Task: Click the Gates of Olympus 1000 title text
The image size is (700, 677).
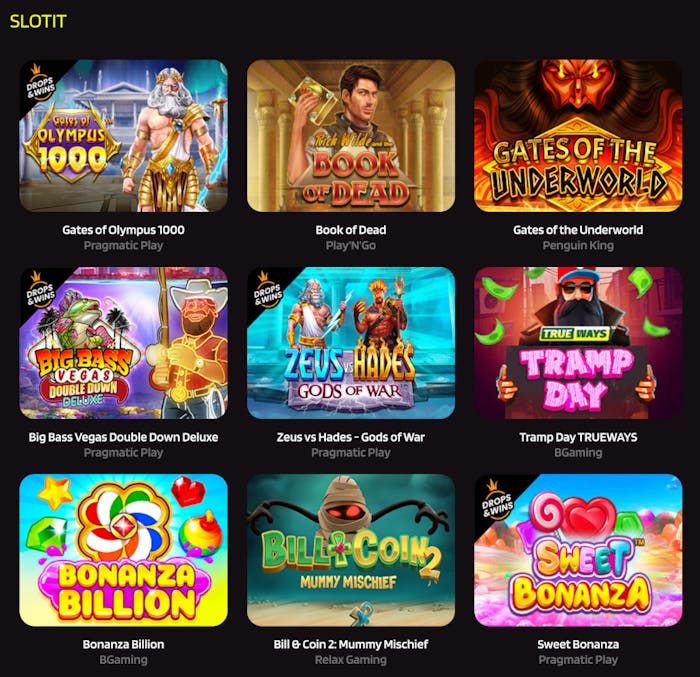Action: coord(123,230)
